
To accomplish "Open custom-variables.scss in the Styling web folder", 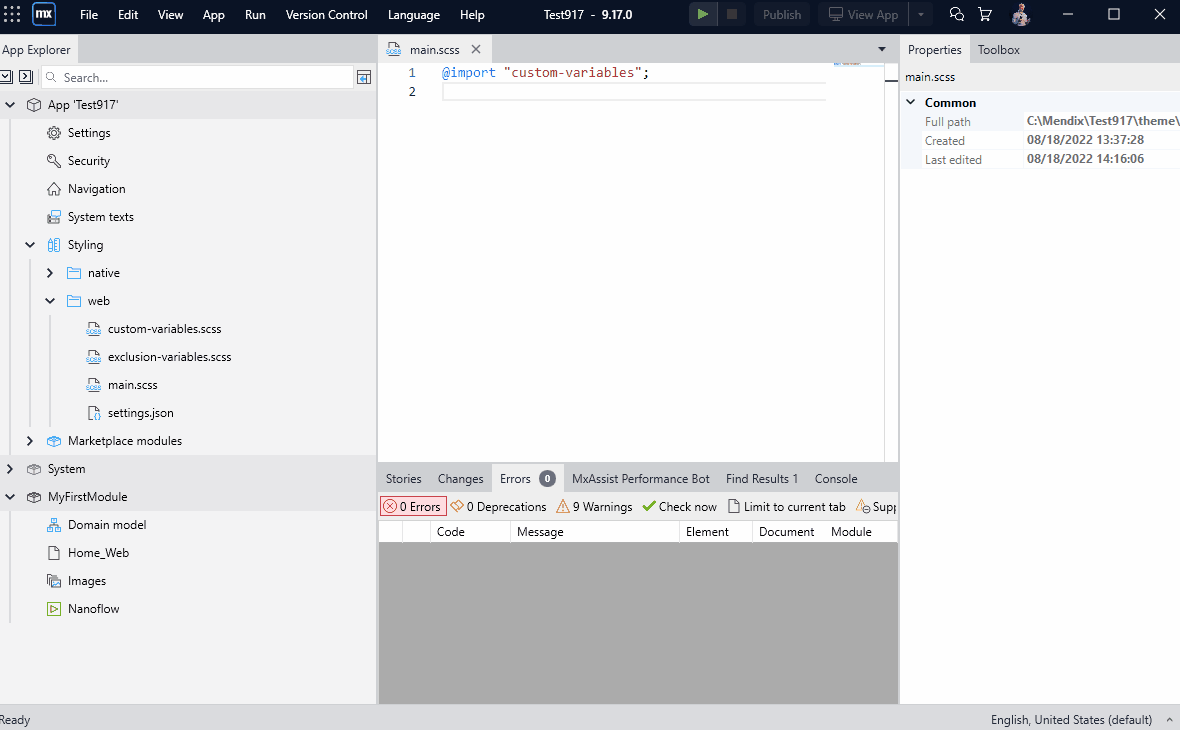I will [163, 328].
